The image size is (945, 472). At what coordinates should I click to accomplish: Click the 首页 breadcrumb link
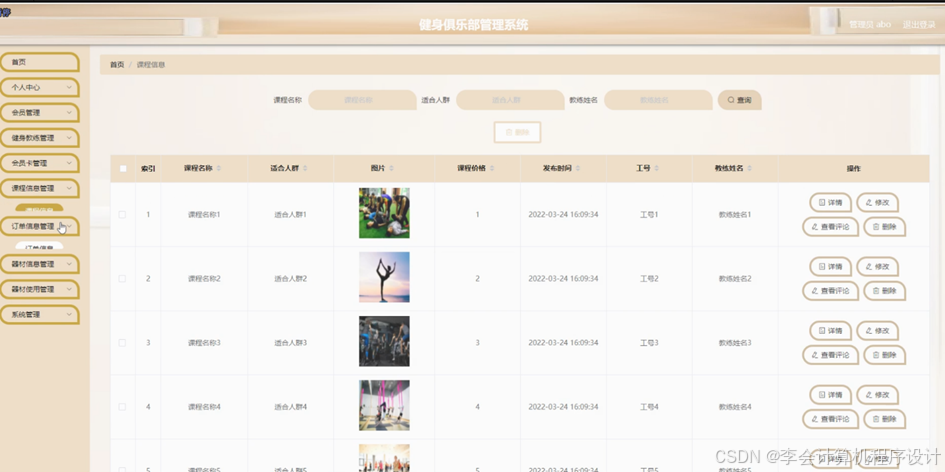click(x=117, y=65)
